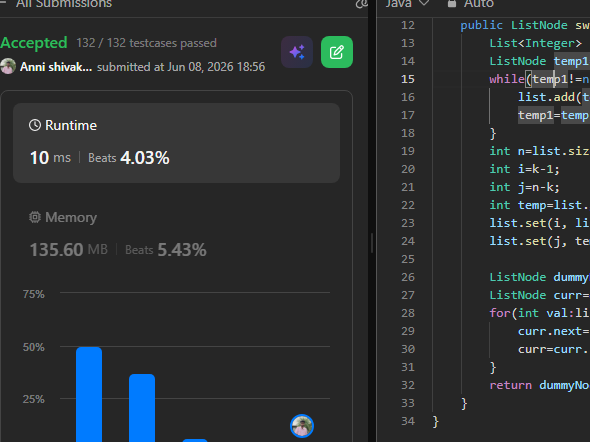Screen dimensions: 590x442
Task: Select the Runtime stats card
Action: (x=176, y=143)
